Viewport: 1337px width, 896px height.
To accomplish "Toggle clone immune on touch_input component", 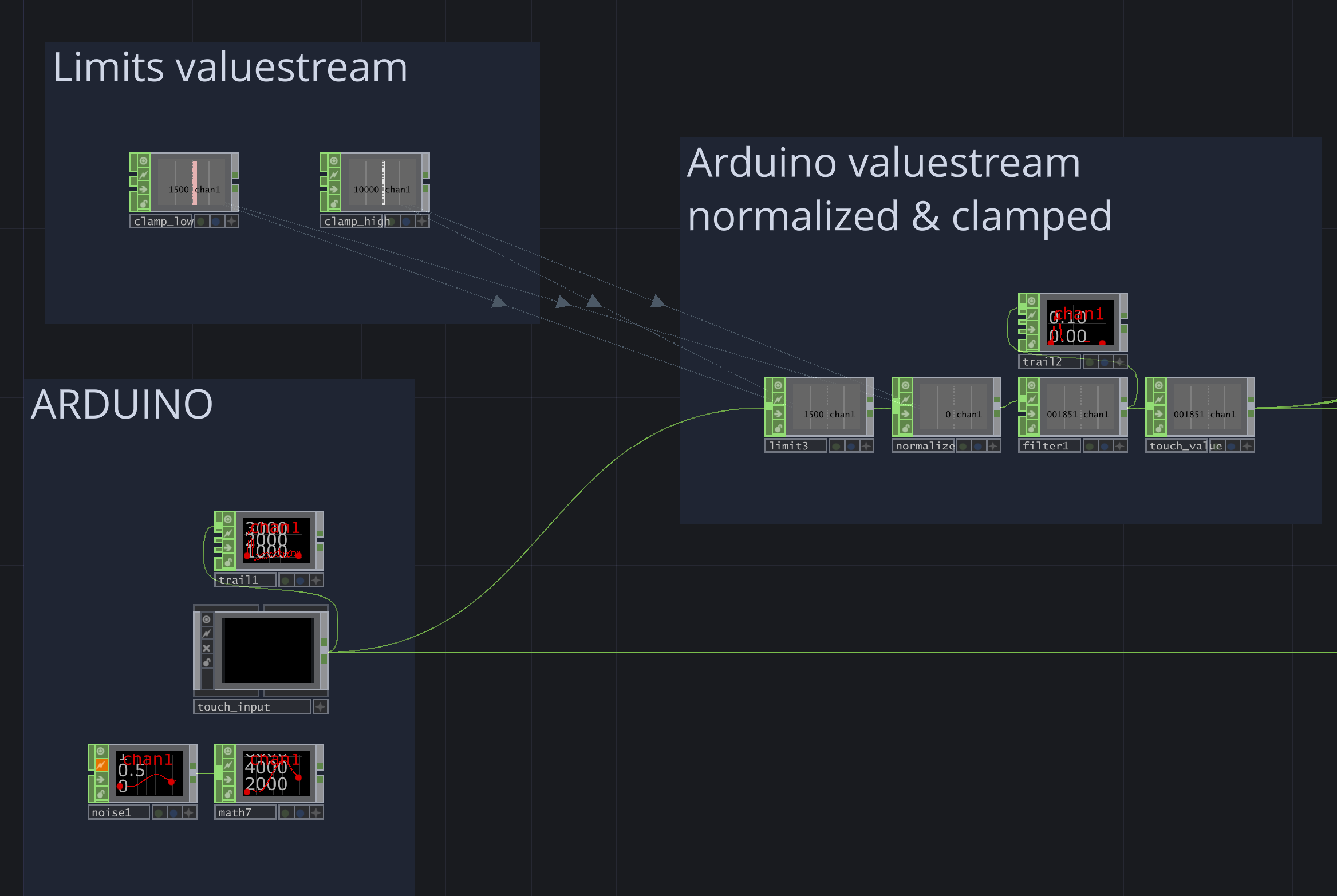I will (207, 633).
